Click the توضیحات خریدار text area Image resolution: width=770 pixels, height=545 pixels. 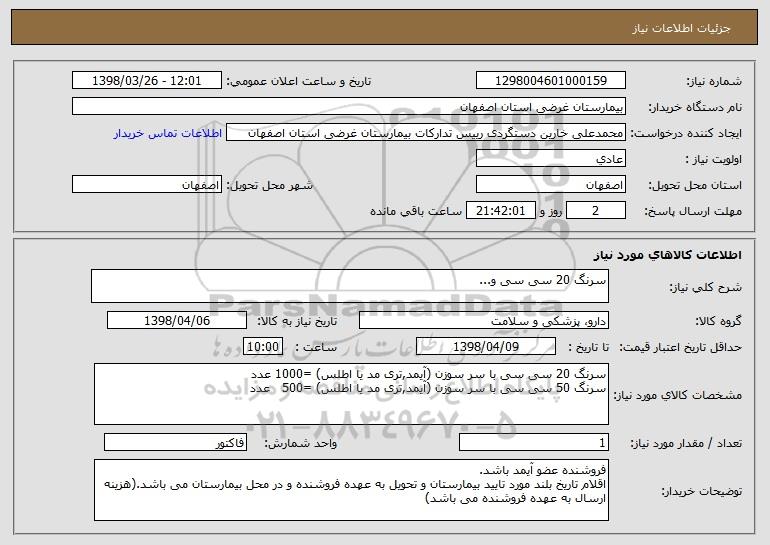[x=351, y=490]
